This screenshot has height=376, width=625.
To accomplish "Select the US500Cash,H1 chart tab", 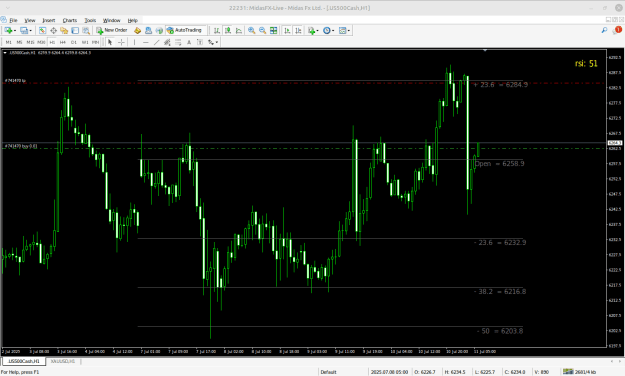I will coord(24,361).
